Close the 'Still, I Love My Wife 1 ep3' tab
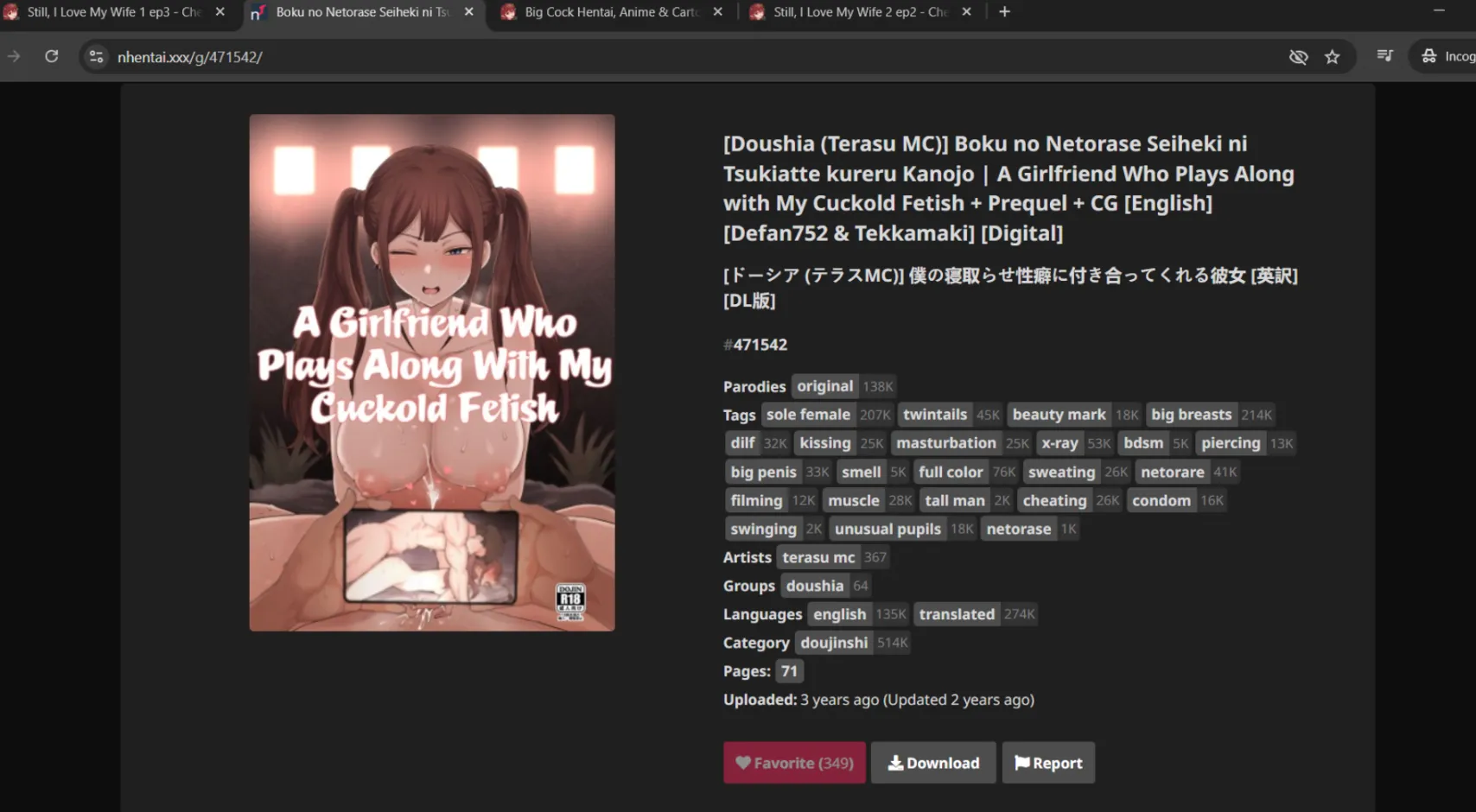 [220, 12]
